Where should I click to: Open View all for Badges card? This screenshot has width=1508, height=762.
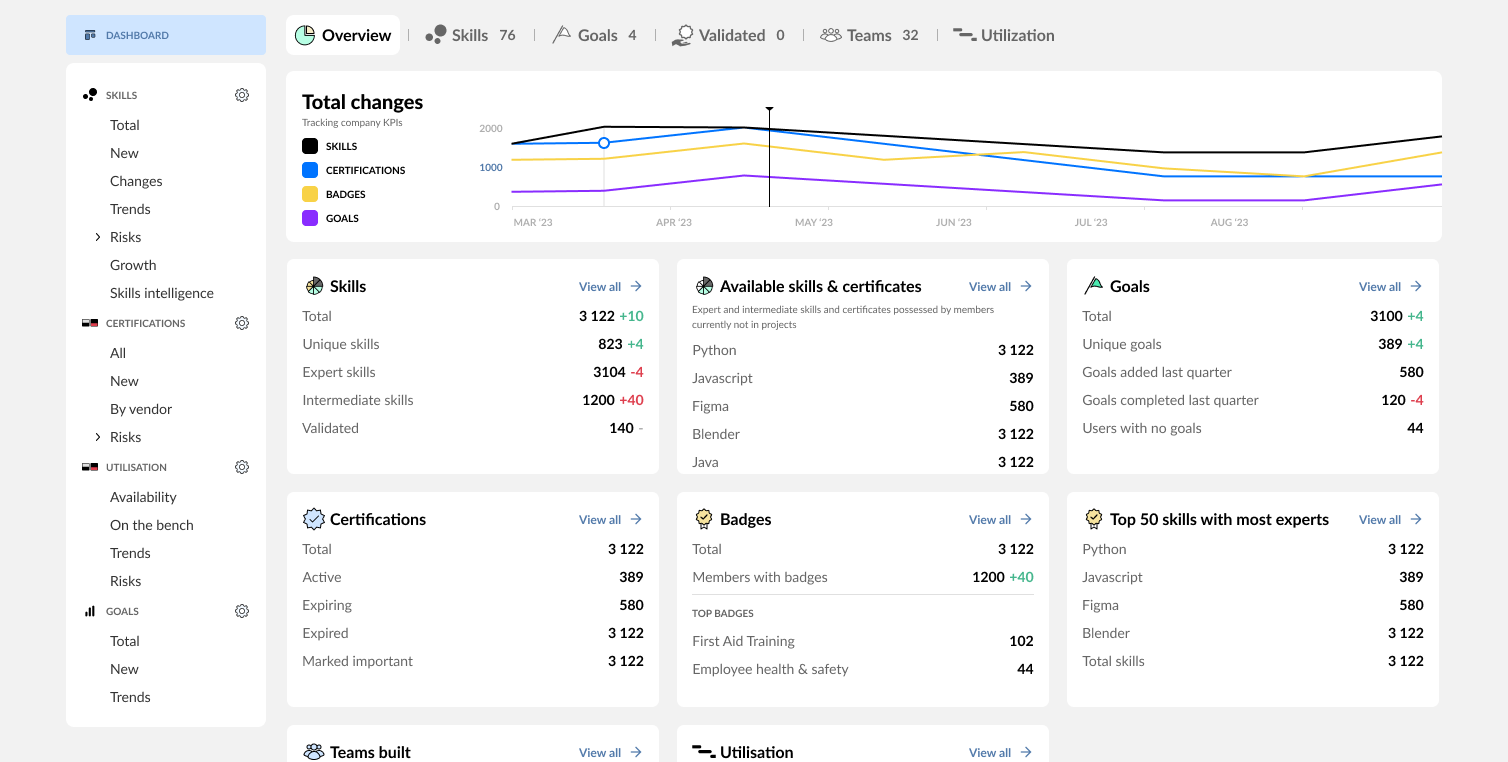1000,519
